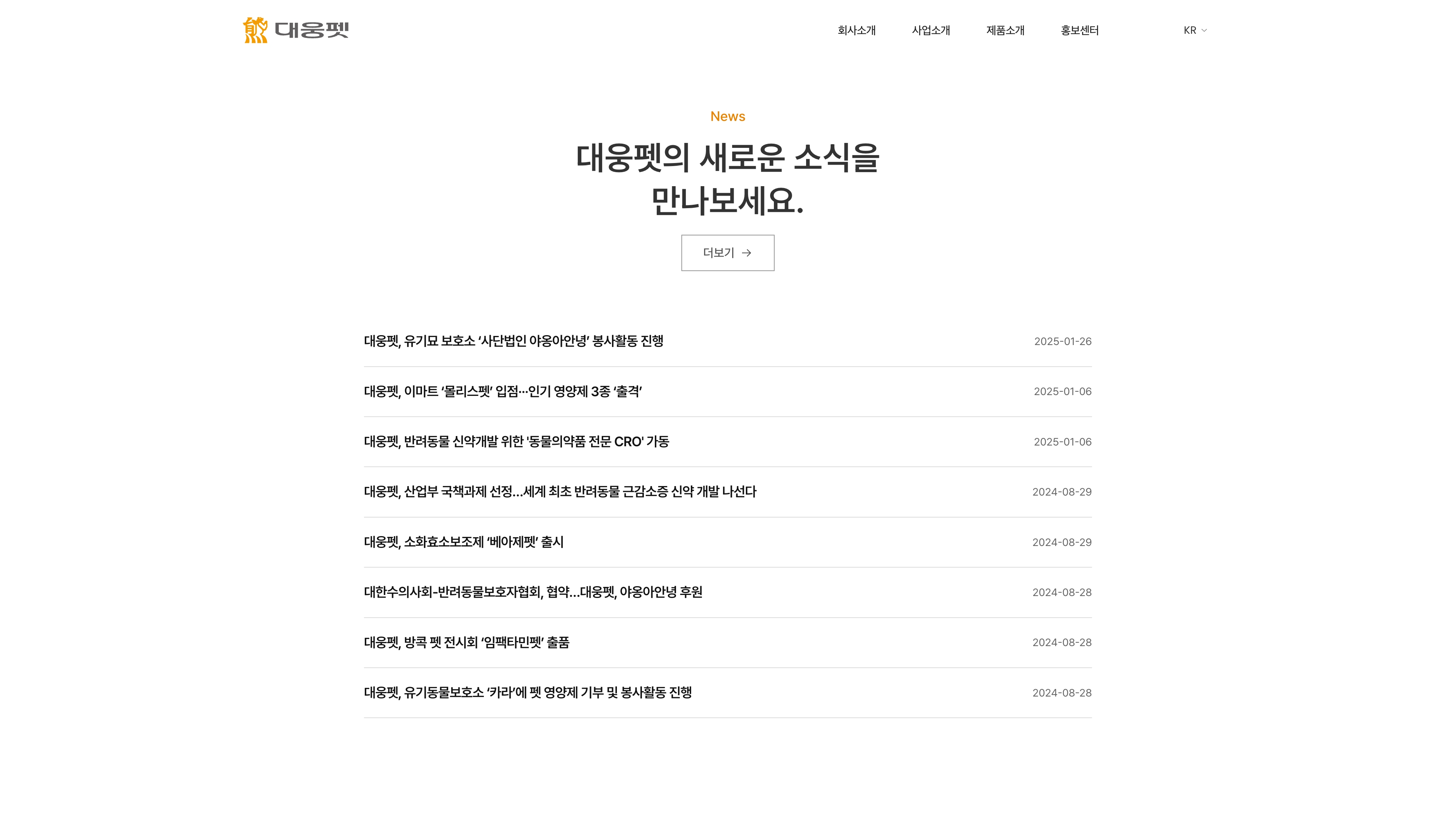The height and width of the screenshot is (819, 1456).
Task: Open the KR language selector
Action: point(1190,30)
